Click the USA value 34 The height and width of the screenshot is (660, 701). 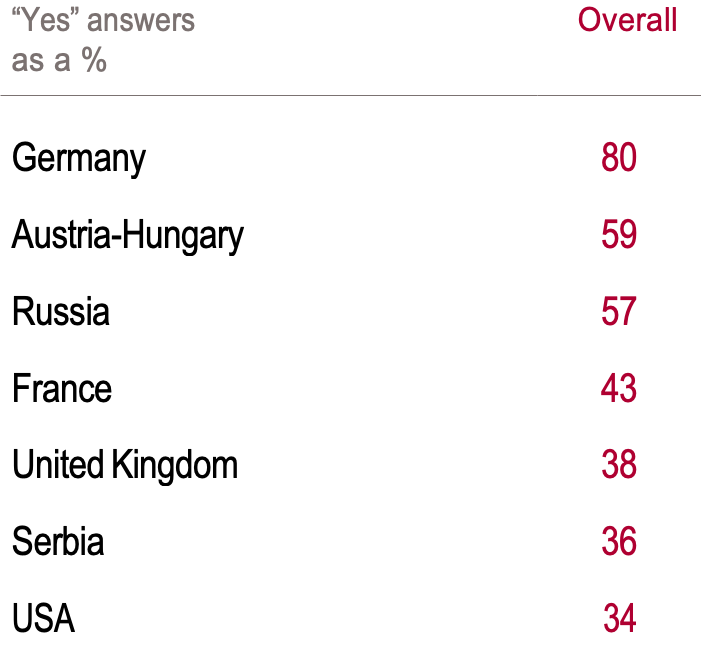click(x=619, y=618)
